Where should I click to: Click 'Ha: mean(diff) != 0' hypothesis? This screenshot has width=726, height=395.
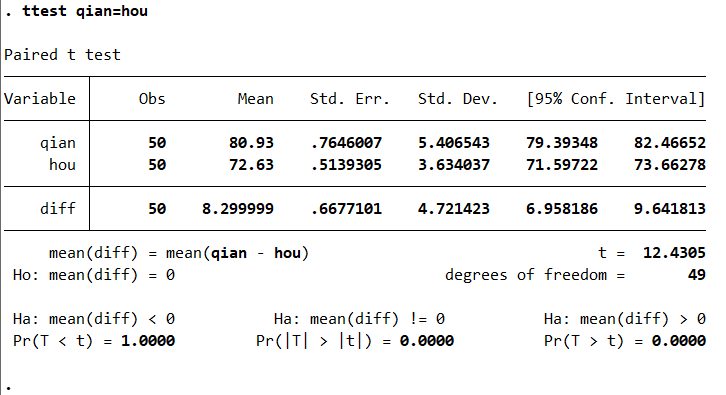pyautogui.click(x=359, y=319)
